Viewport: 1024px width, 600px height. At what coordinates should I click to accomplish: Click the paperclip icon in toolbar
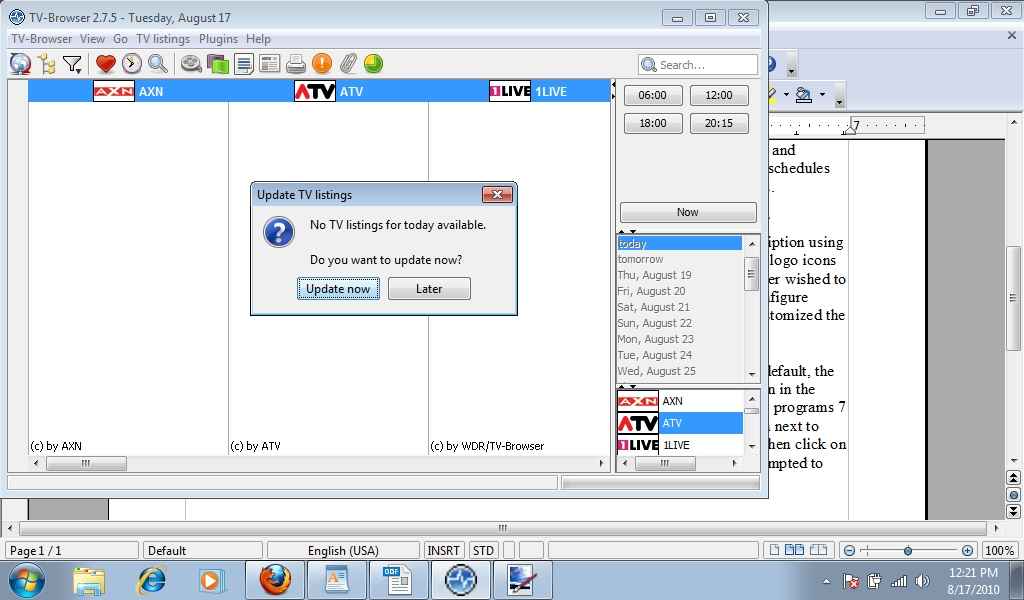(x=347, y=64)
